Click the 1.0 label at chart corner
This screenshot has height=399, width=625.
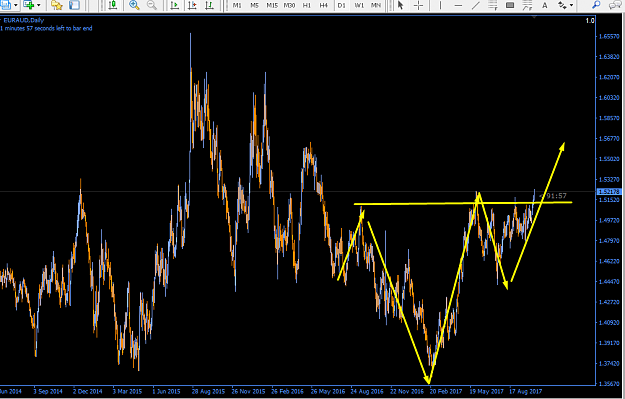(590, 21)
